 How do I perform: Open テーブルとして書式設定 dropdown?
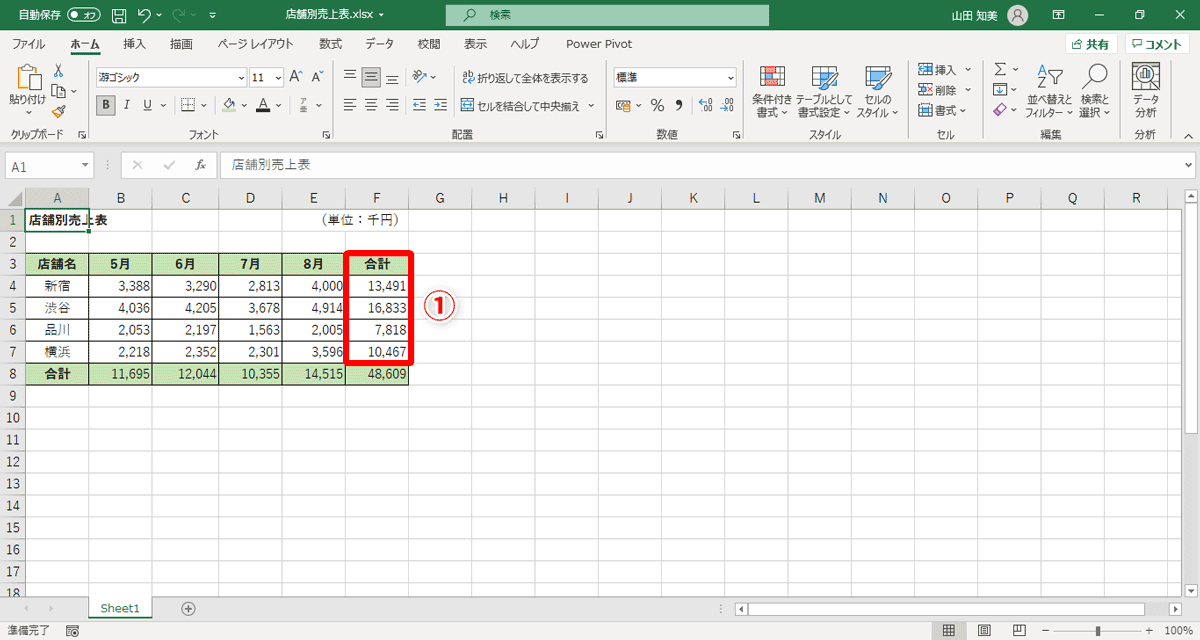[x=825, y=91]
